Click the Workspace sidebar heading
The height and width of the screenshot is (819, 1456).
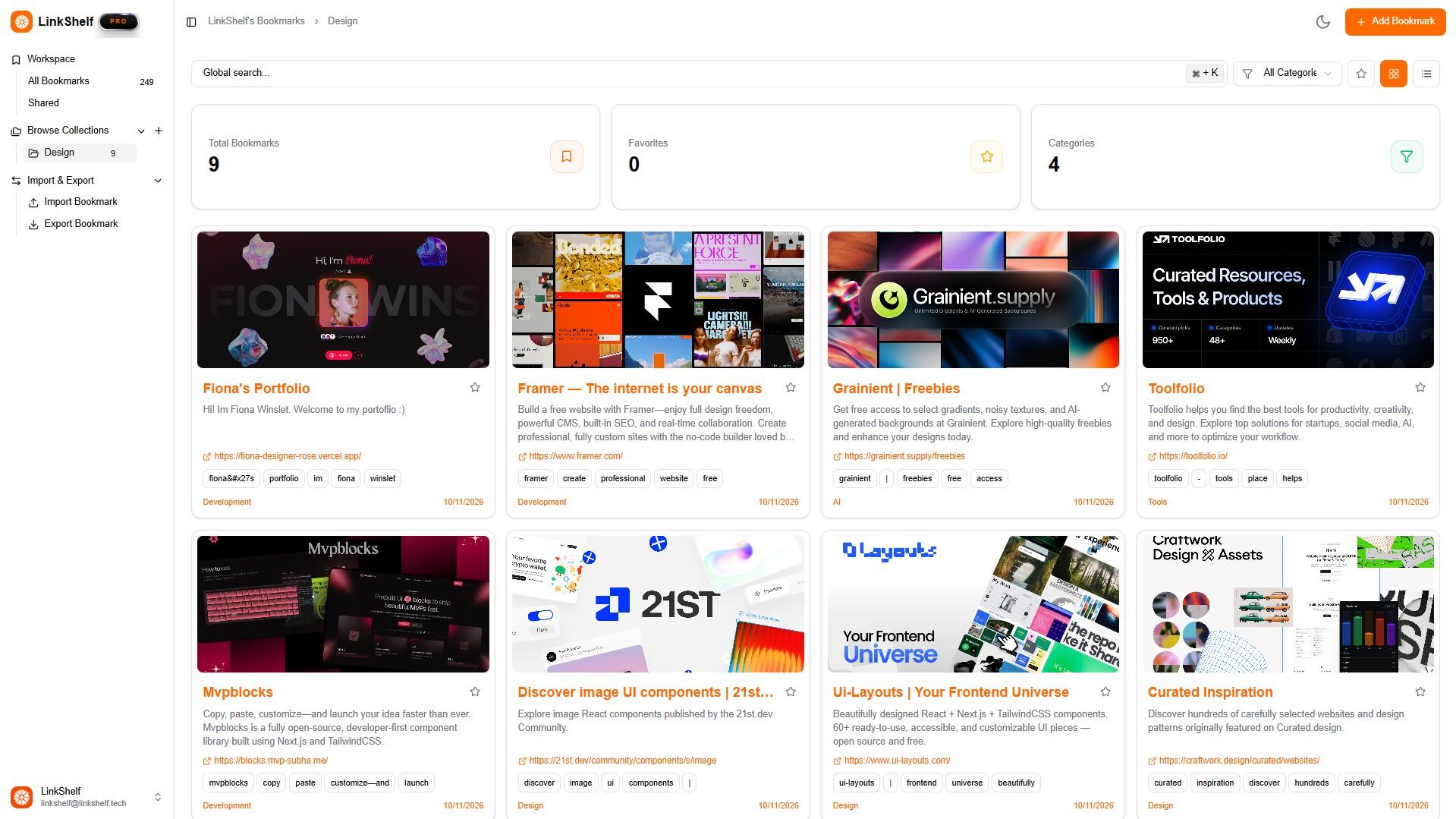[51, 59]
